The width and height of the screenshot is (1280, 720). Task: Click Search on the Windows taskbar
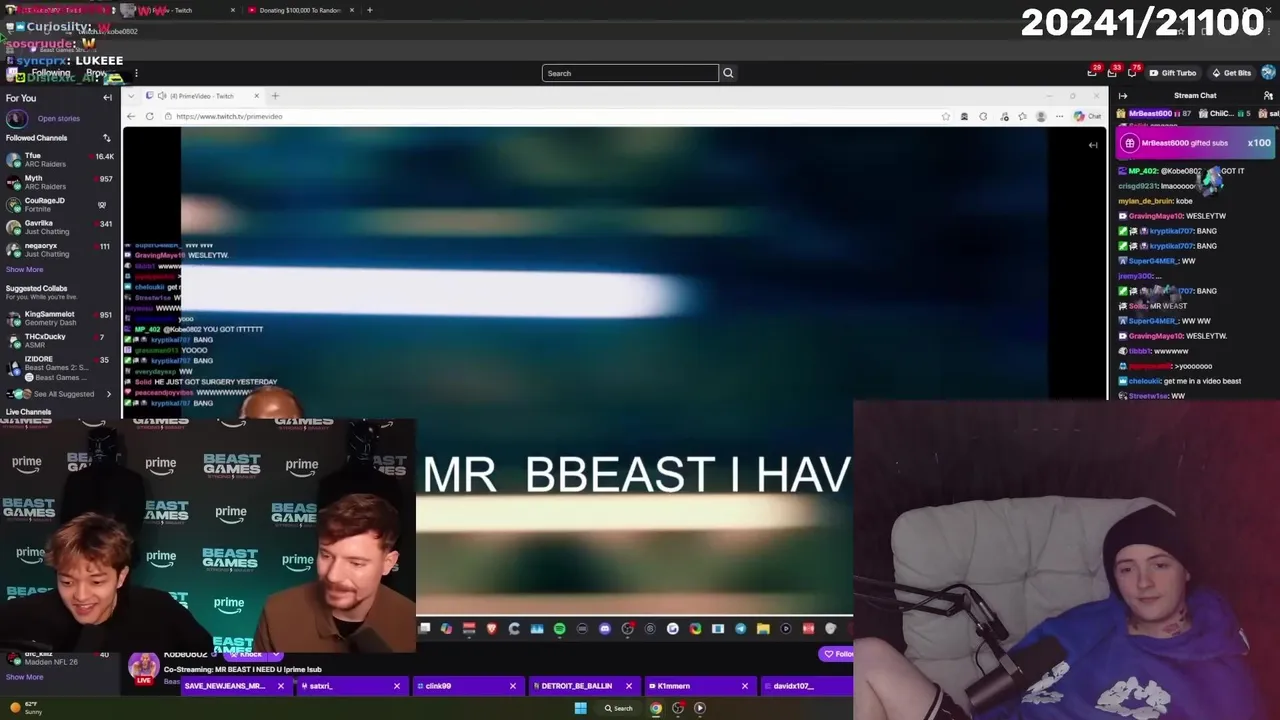click(x=618, y=708)
